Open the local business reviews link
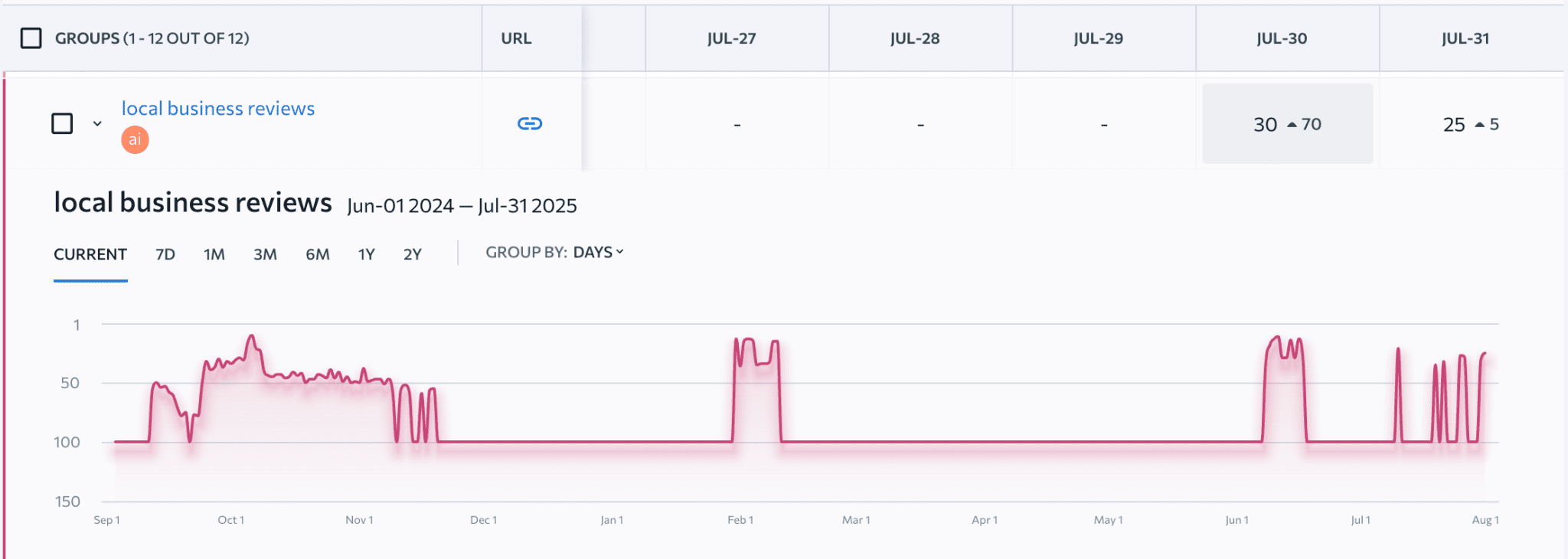 click(218, 109)
